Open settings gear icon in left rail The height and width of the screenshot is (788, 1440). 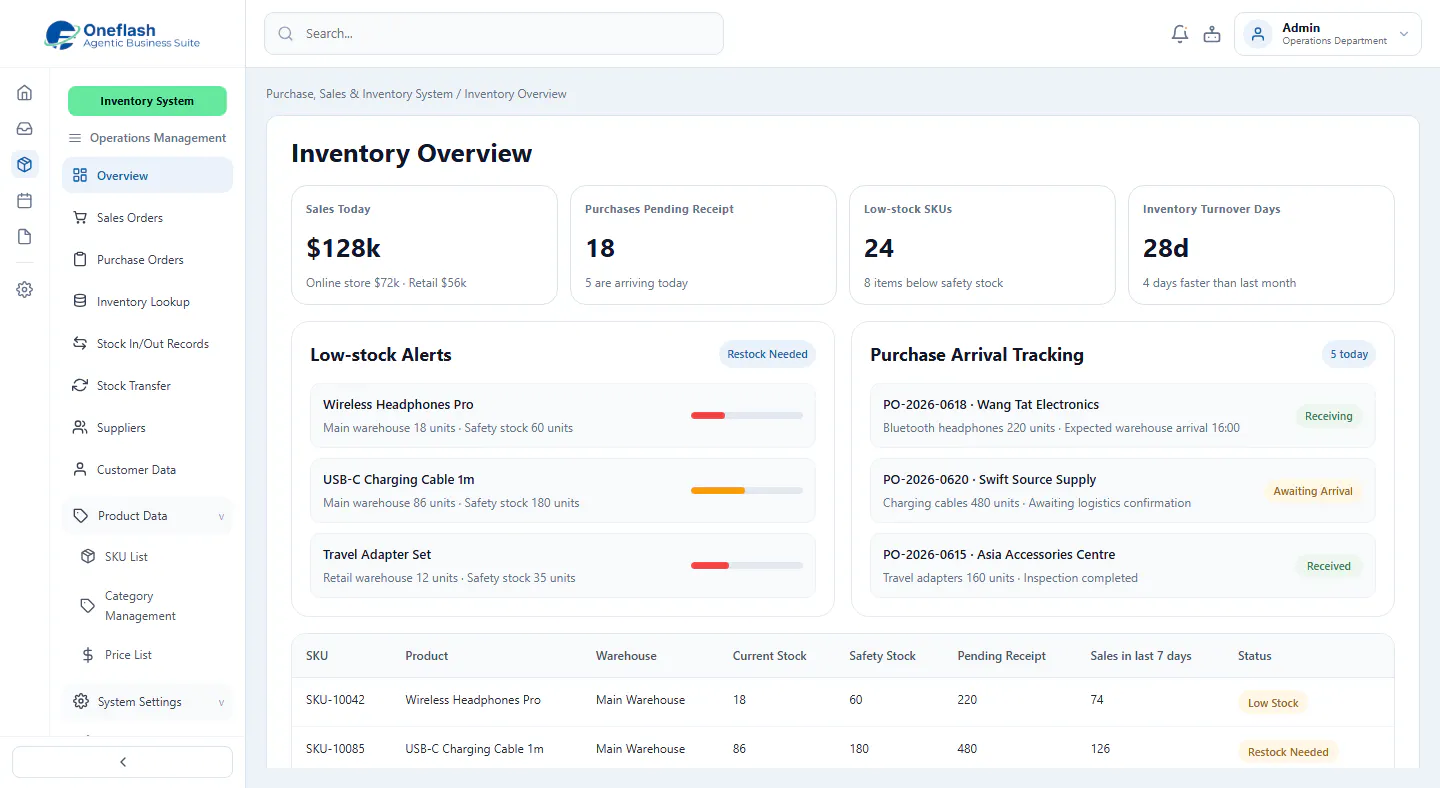tap(25, 290)
